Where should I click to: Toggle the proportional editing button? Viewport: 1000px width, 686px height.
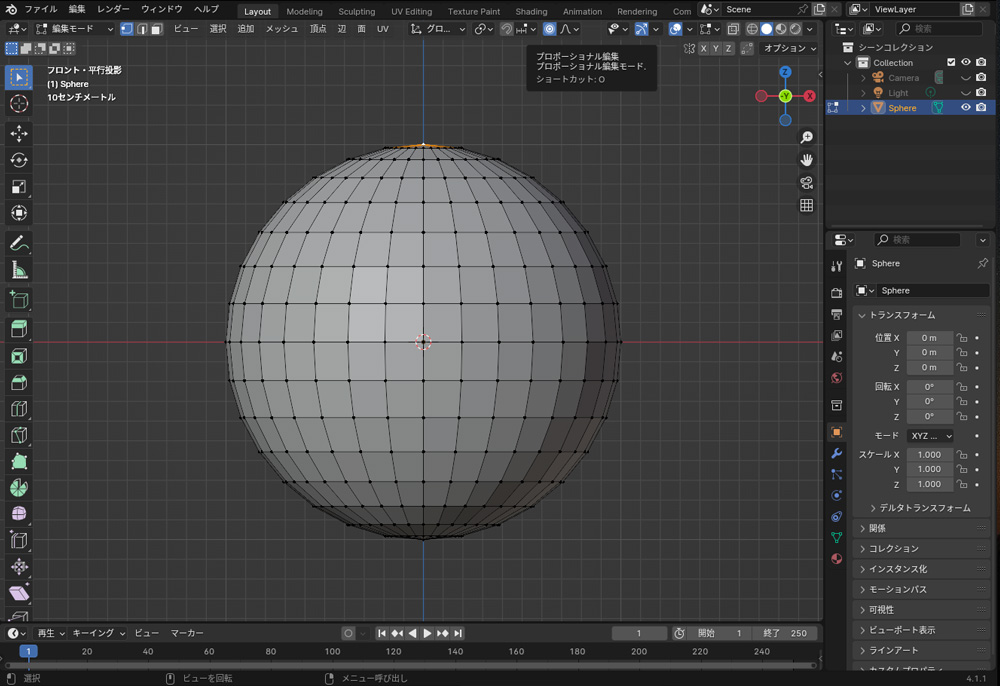click(x=549, y=29)
